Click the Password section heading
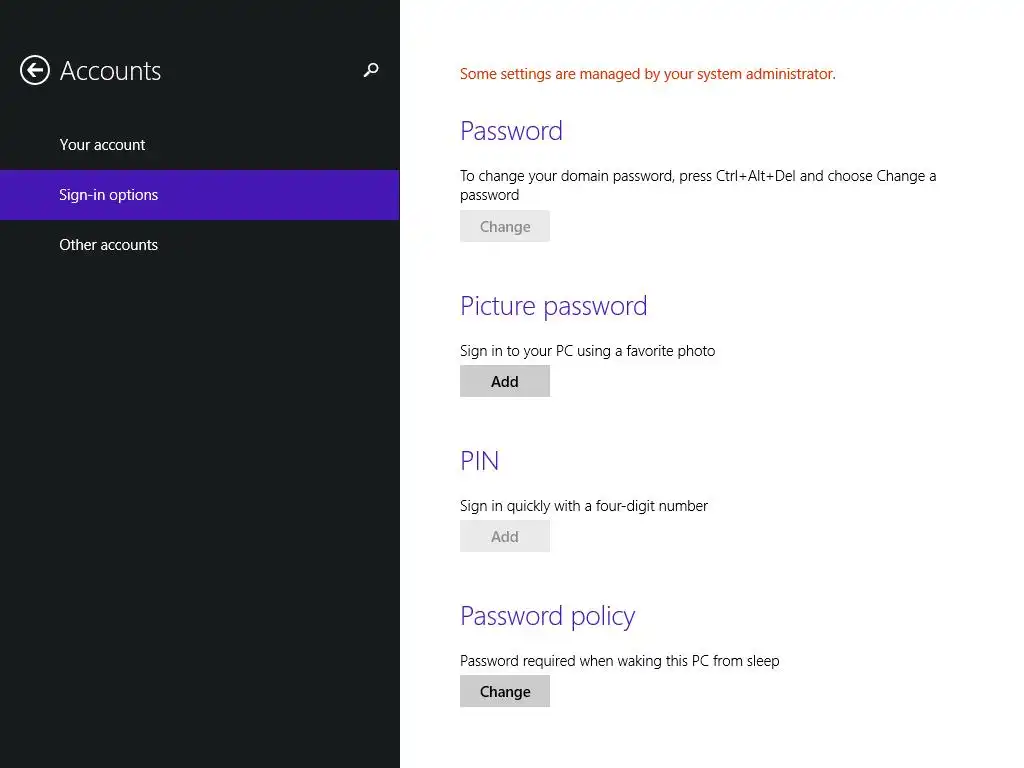This screenshot has width=1024, height=768. (511, 131)
